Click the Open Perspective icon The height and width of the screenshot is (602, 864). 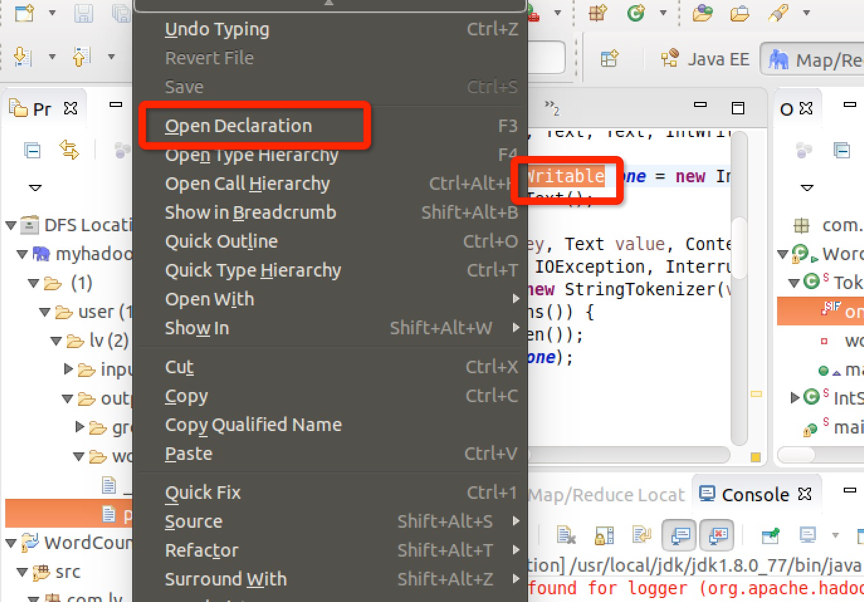(609, 58)
